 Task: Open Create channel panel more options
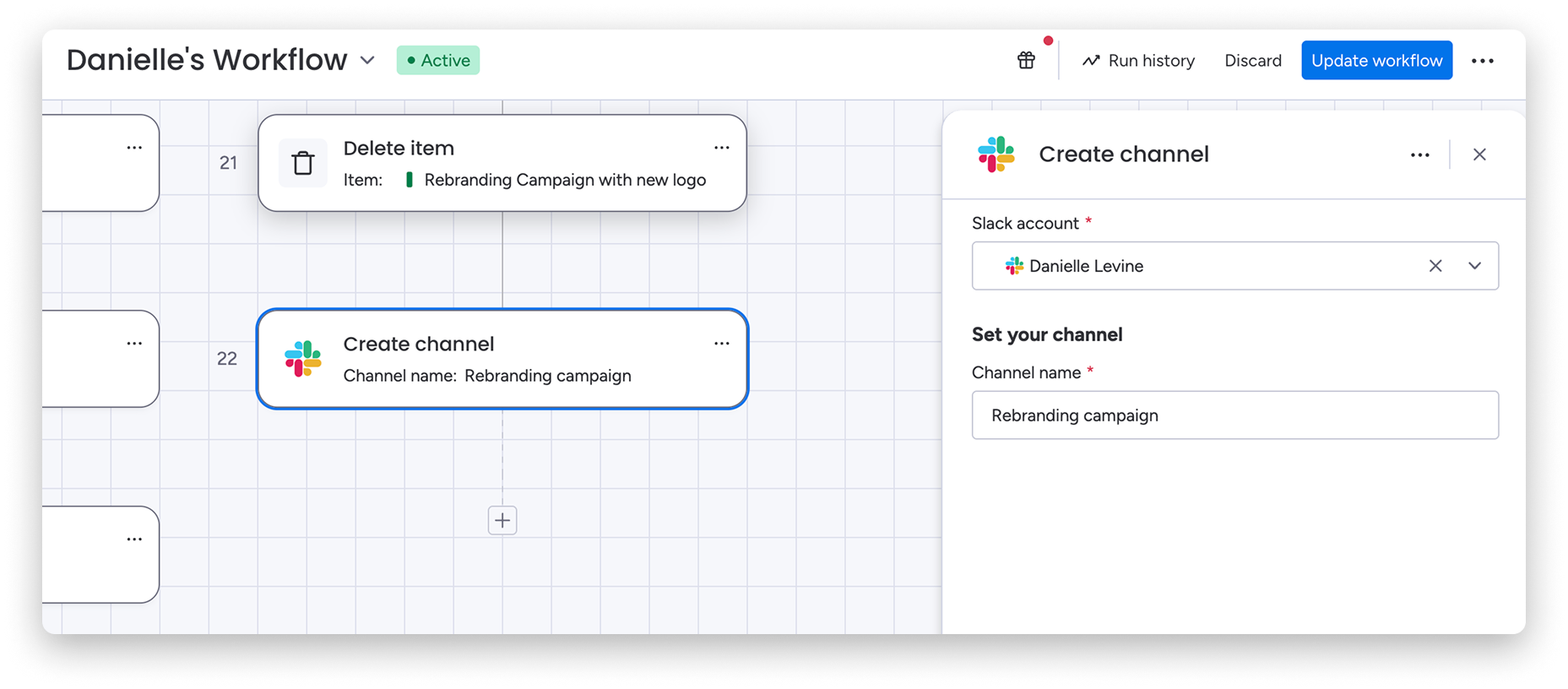click(1420, 155)
